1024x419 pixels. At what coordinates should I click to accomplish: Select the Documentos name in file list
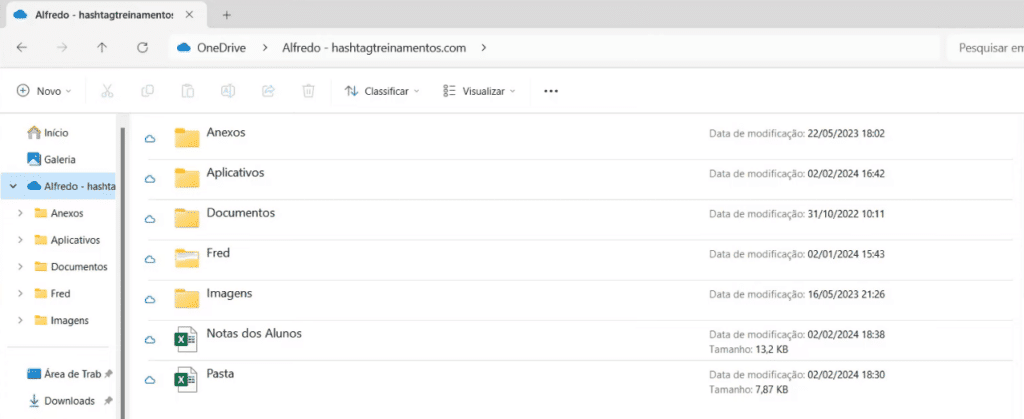click(241, 213)
